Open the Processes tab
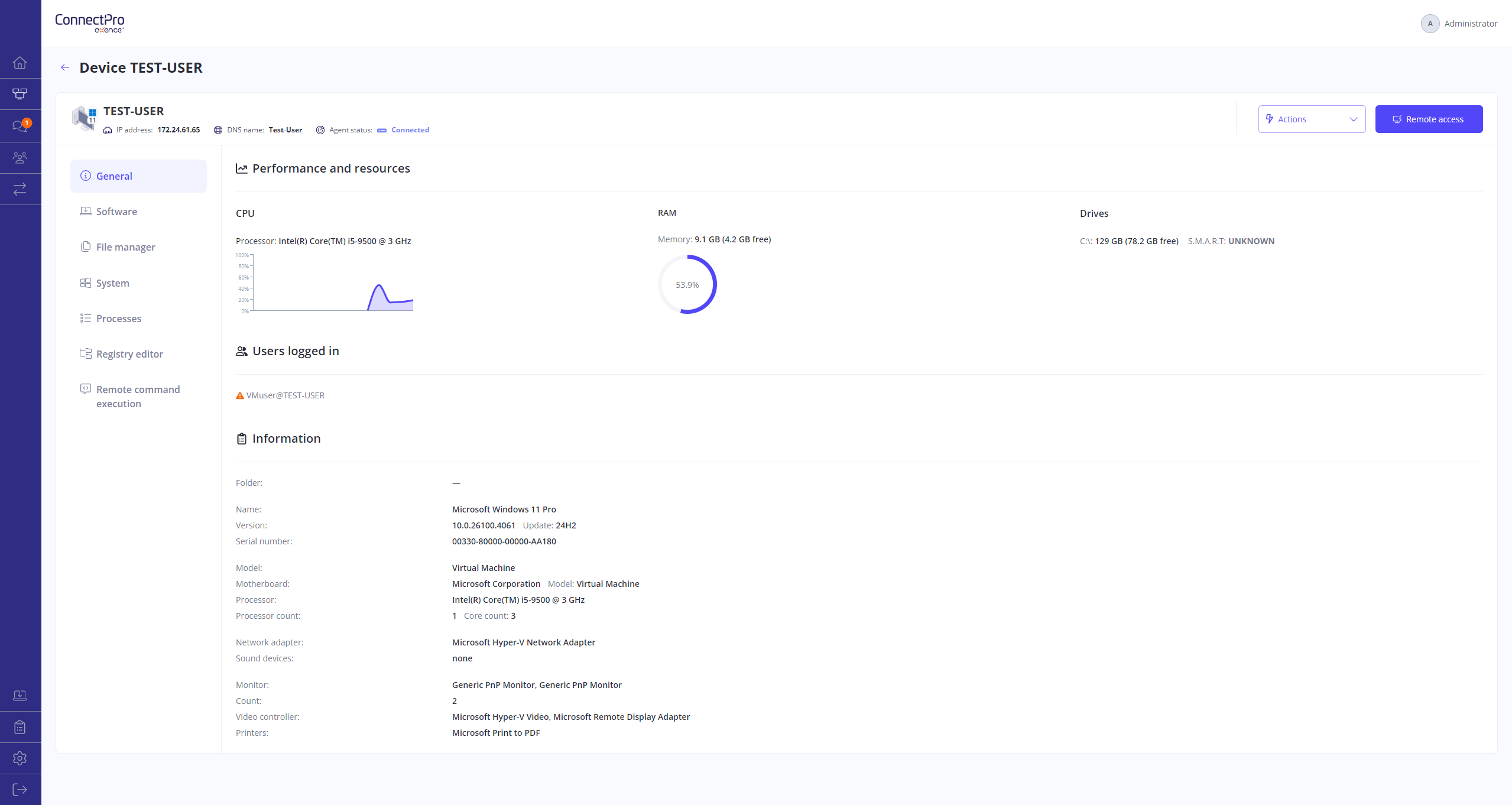This screenshot has height=805, width=1512. (138, 318)
